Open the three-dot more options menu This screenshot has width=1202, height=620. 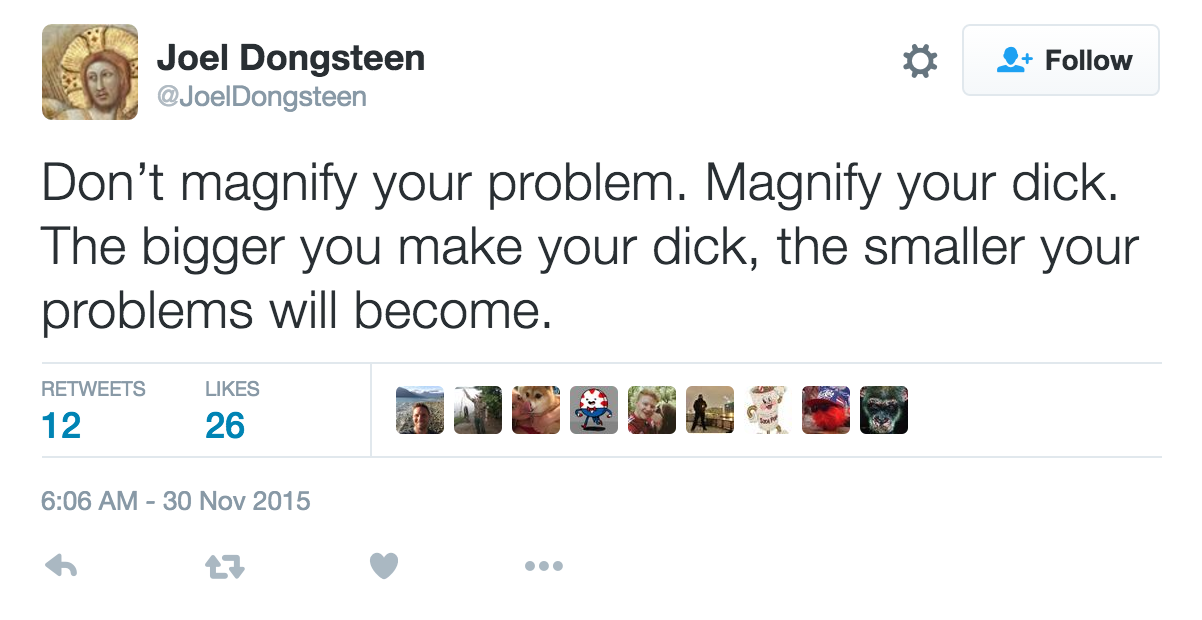point(543,567)
